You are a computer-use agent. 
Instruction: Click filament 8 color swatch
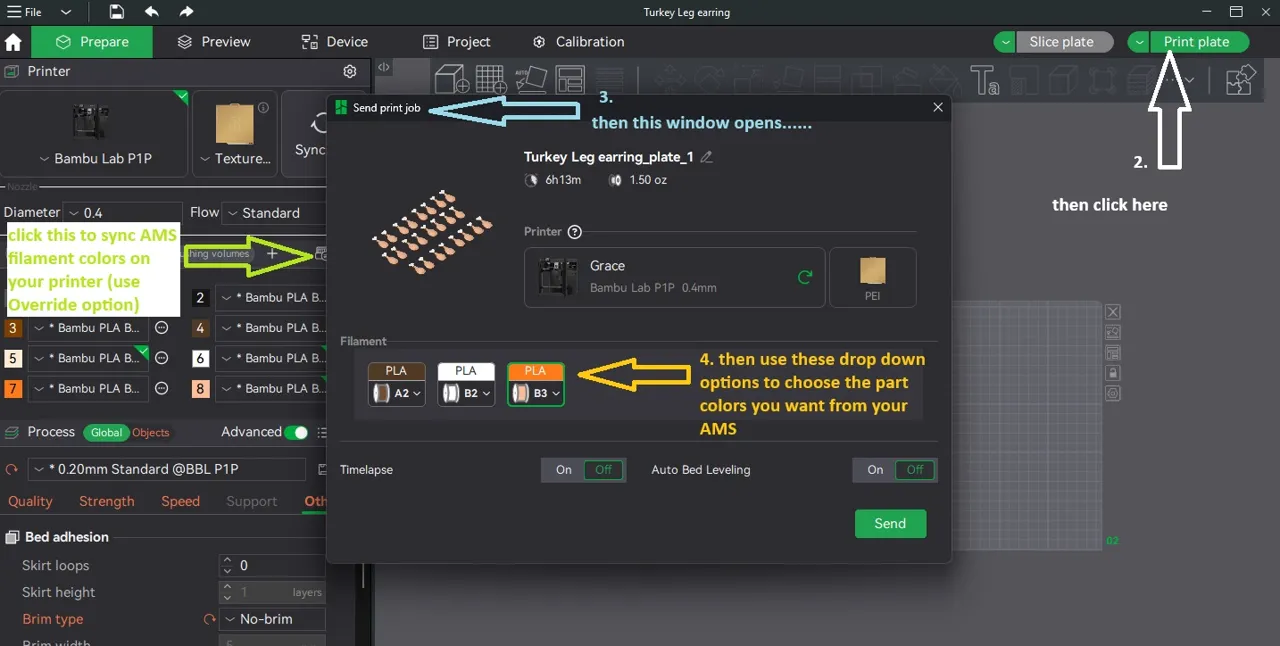200,388
